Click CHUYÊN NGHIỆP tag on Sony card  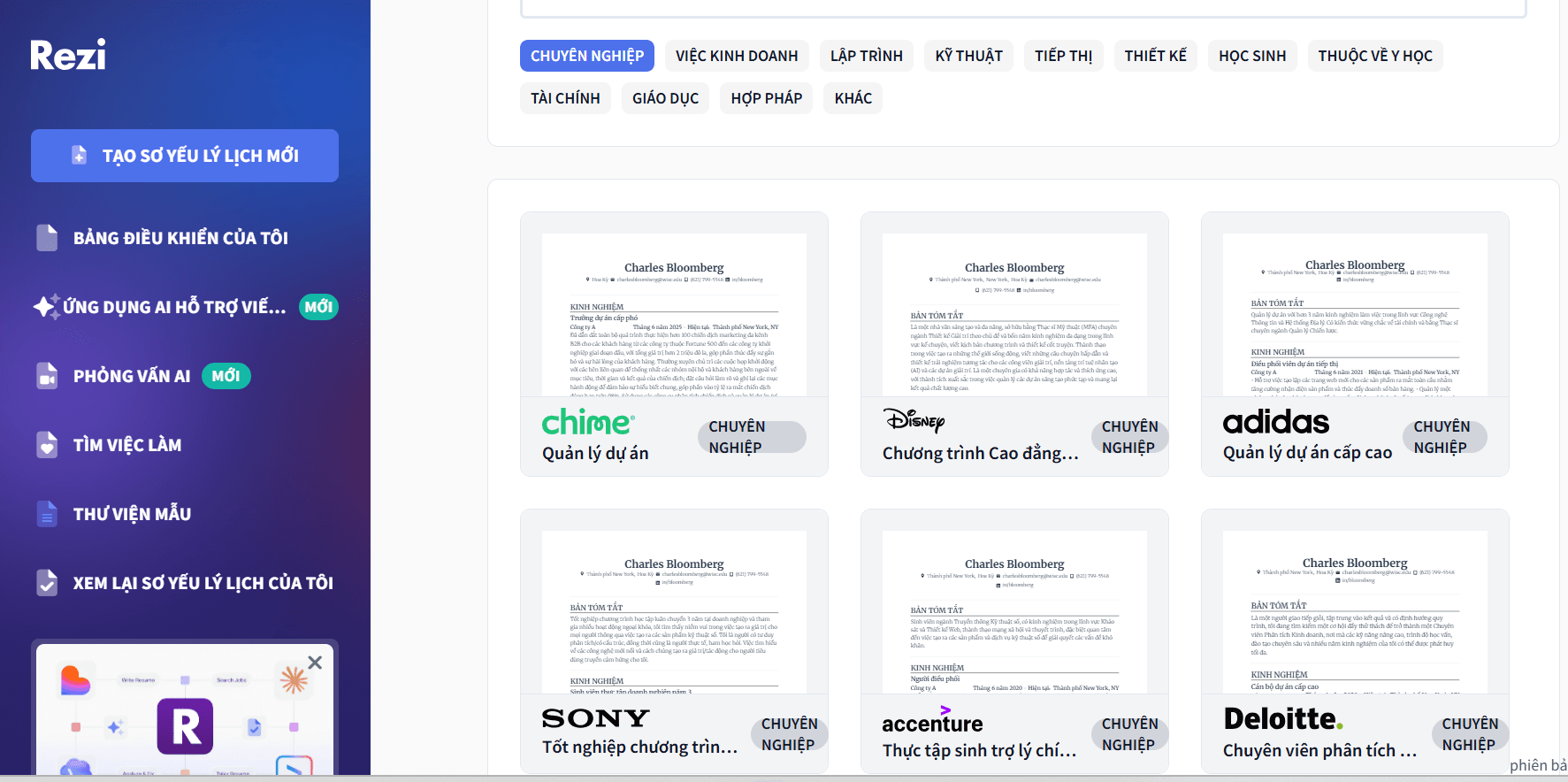coord(790,734)
